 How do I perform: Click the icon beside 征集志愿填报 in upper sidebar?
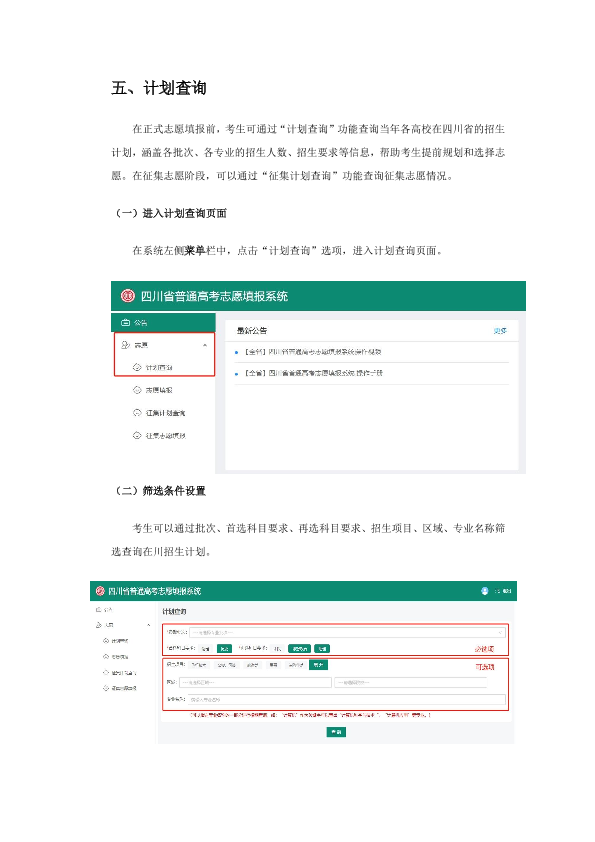137,435
